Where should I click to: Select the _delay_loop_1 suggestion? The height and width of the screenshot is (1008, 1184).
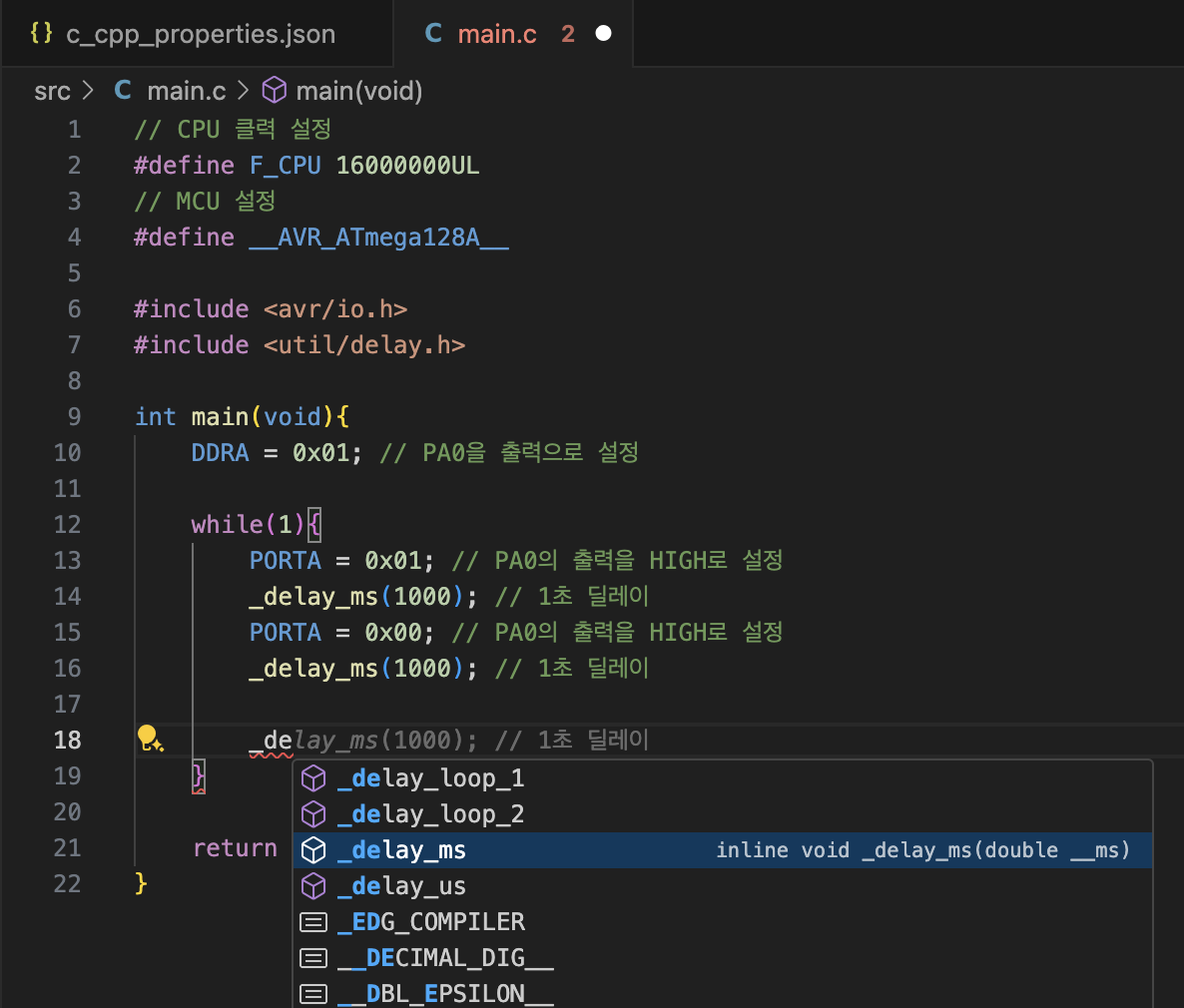722,778
